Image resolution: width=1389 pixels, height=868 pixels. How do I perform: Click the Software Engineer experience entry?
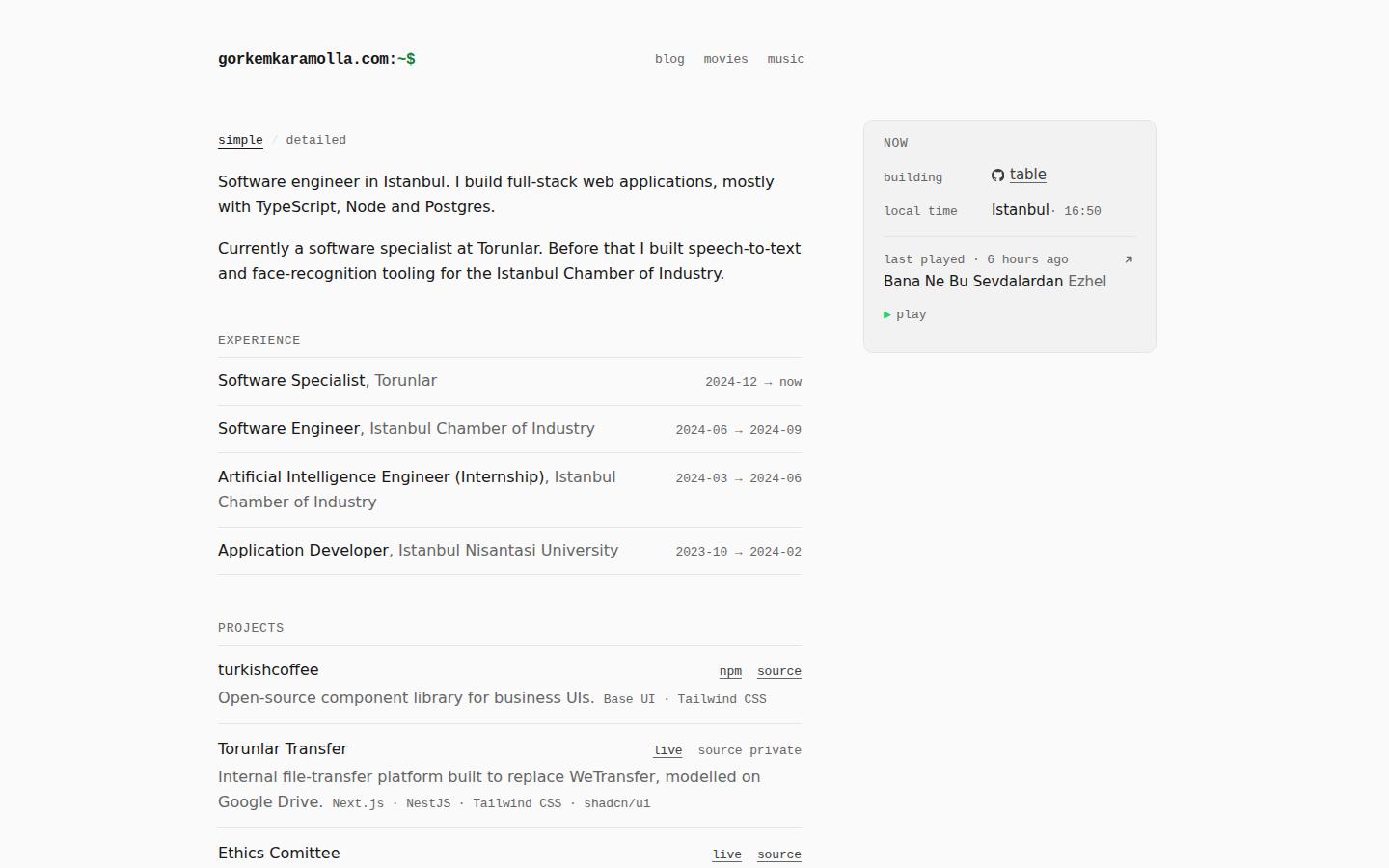pyautogui.click(x=509, y=429)
